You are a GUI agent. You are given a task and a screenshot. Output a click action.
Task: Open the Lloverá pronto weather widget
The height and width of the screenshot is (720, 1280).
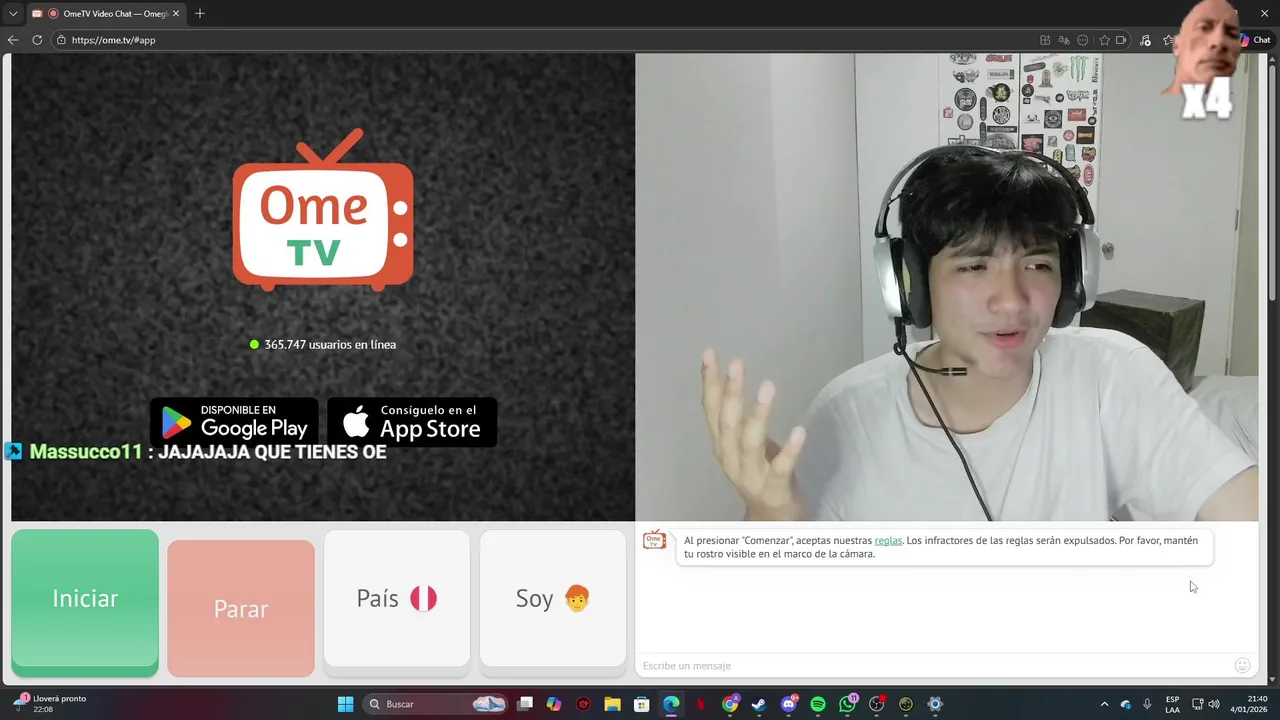pyautogui.click(x=50, y=704)
